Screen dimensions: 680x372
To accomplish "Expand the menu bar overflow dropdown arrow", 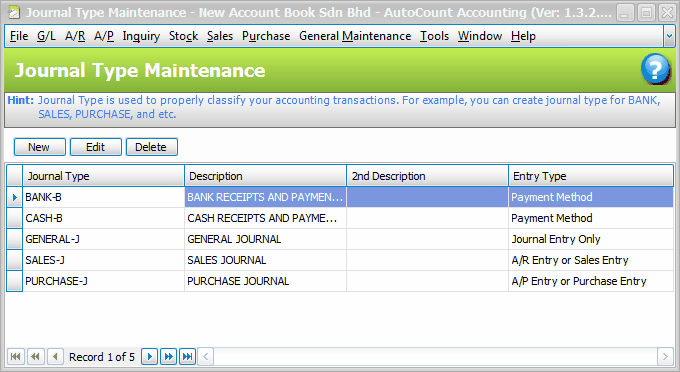I will (x=669, y=36).
